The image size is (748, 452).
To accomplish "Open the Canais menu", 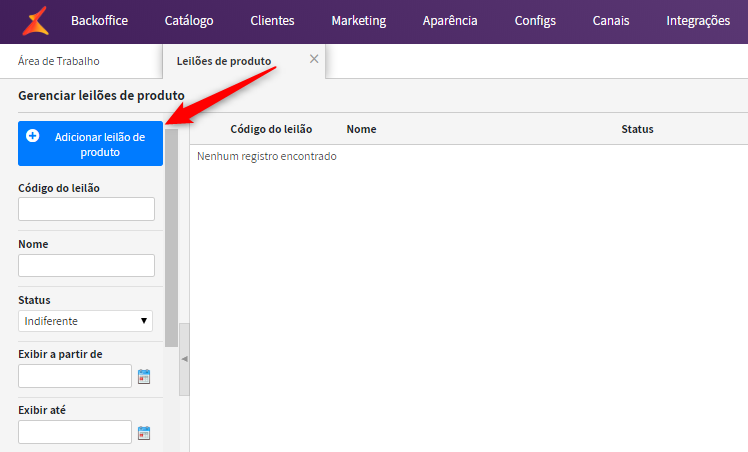I will [x=611, y=21].
